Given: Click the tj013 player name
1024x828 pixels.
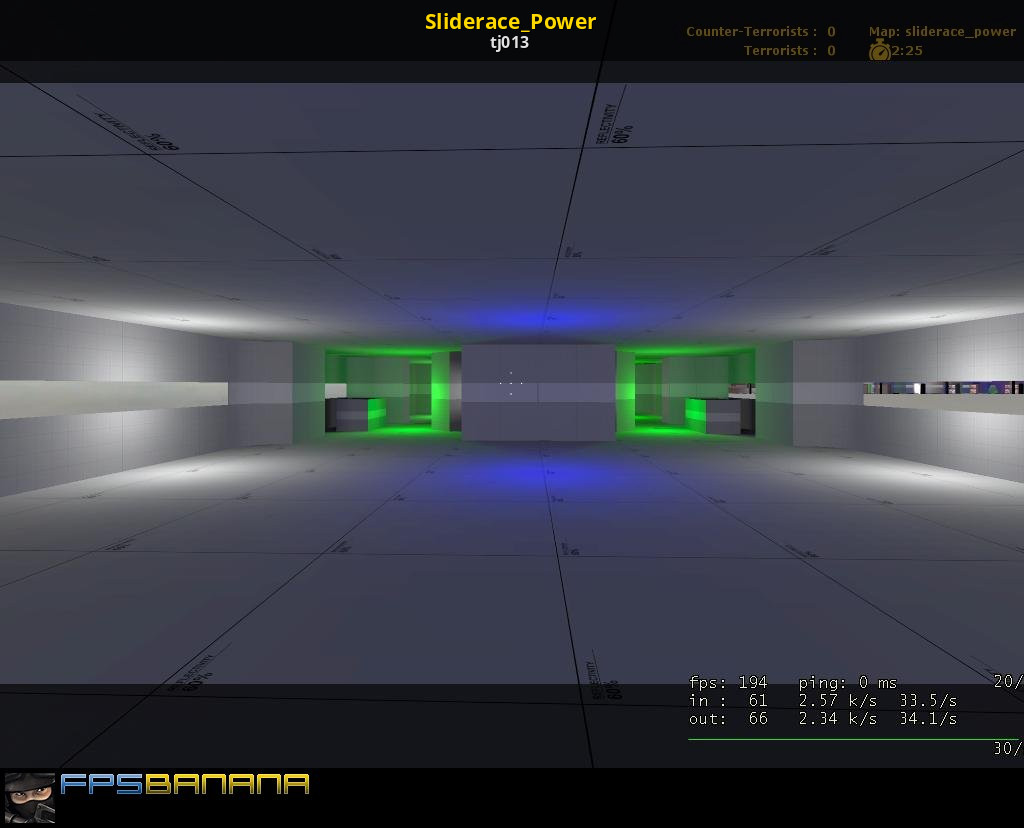Looking at the screenshot, I should (x=510, y=43).
